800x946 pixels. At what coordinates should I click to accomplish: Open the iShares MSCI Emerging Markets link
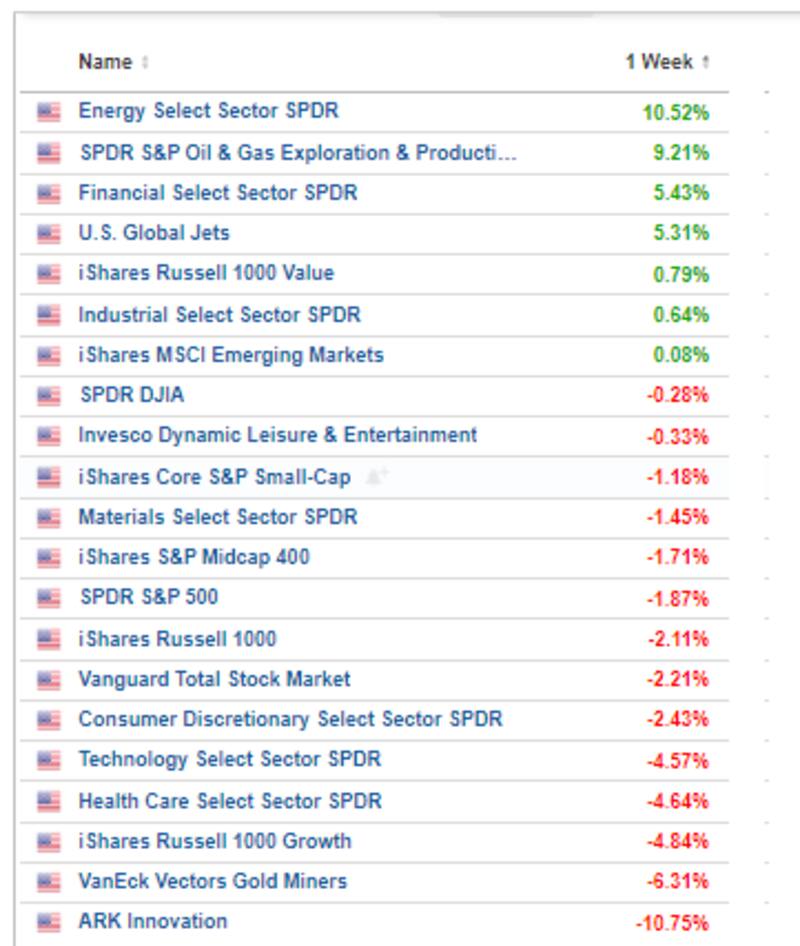tap(230, 355)
